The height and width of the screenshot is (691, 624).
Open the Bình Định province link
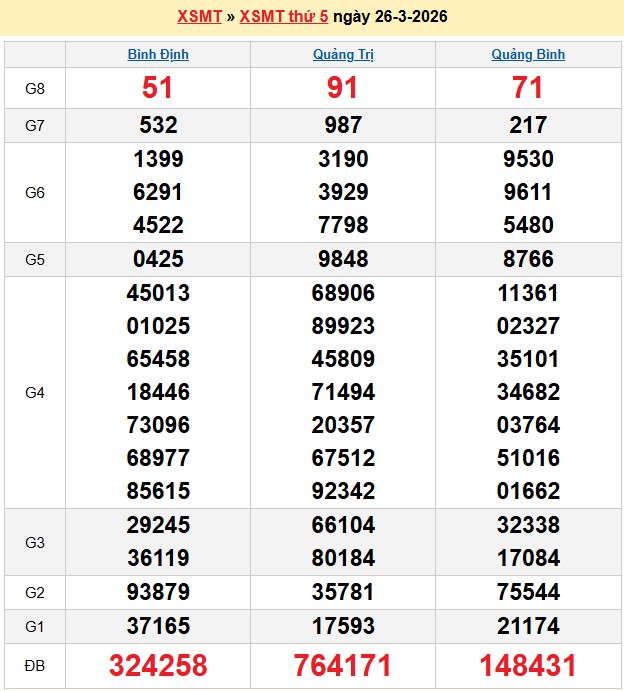point(158,55)
